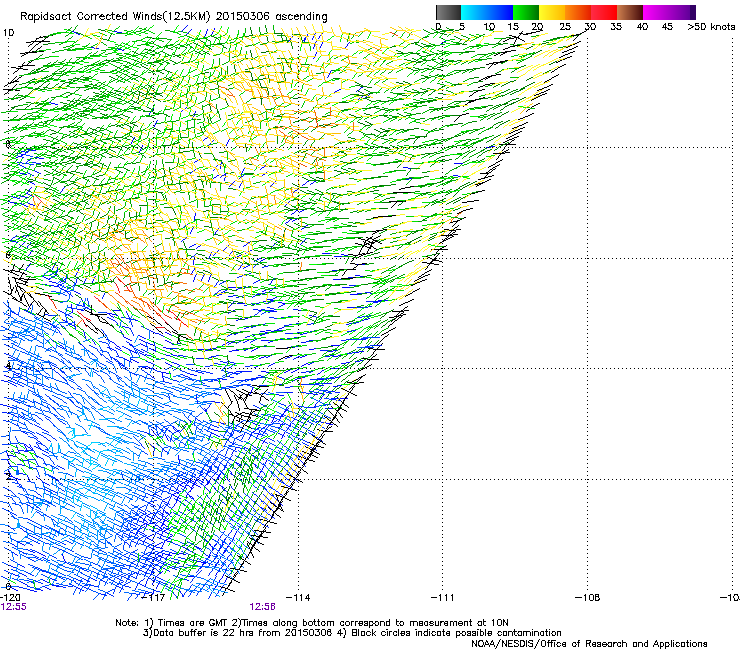Image resolution: width=740 pixels, height=650 pixels.
Task: Click the gray 0-5 knots legend segment
Action: coord(448,12)
